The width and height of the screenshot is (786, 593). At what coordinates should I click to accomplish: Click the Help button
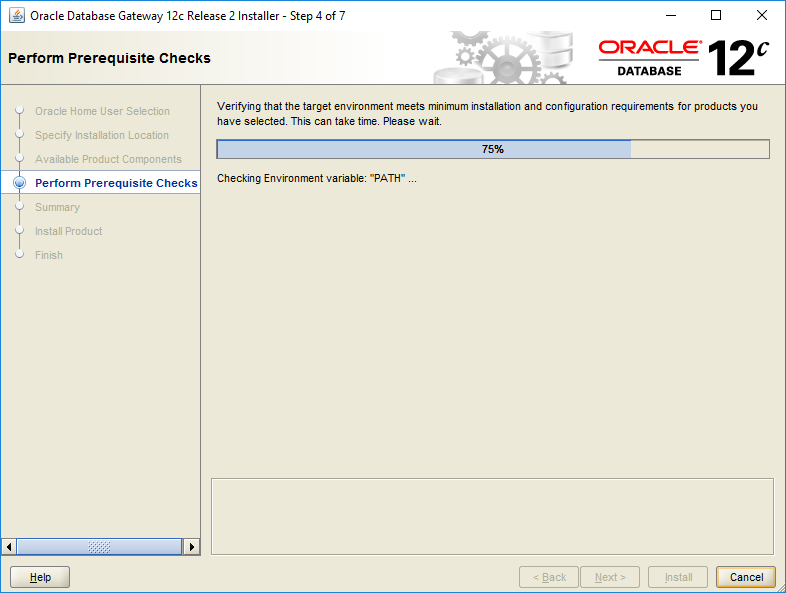(40, 577)
